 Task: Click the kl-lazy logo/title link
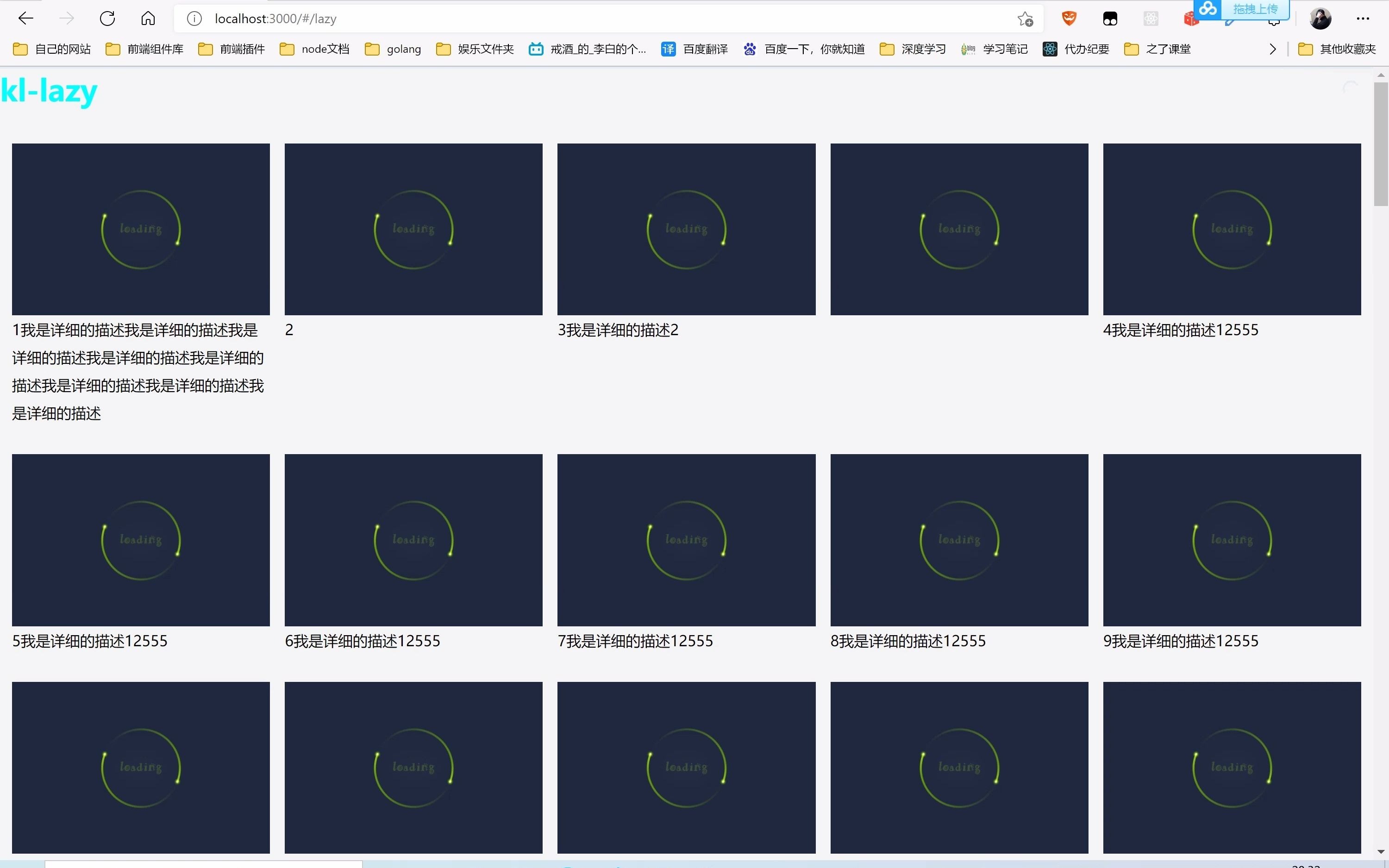(x=50, y=91)
